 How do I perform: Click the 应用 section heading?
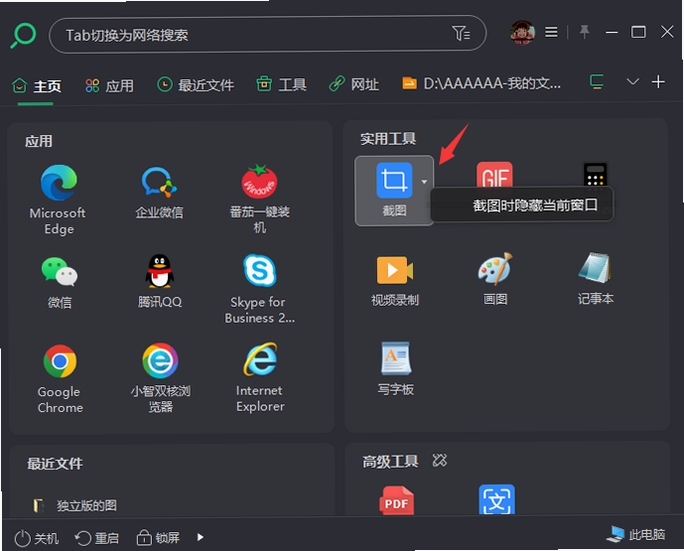tap(38, 141)
